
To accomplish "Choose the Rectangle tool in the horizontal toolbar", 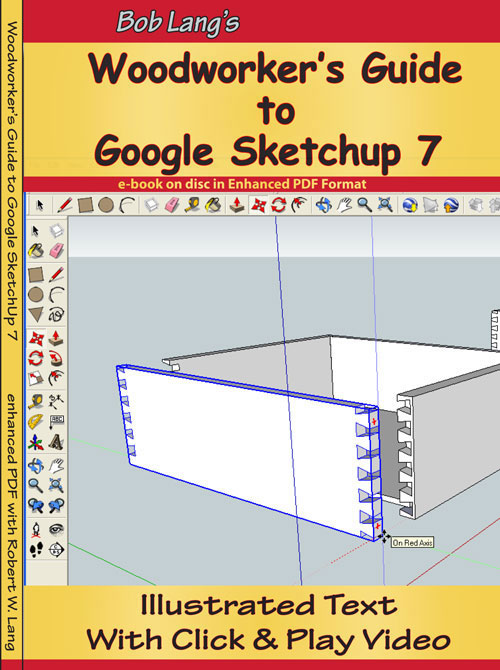I will [x=85, y=205].
